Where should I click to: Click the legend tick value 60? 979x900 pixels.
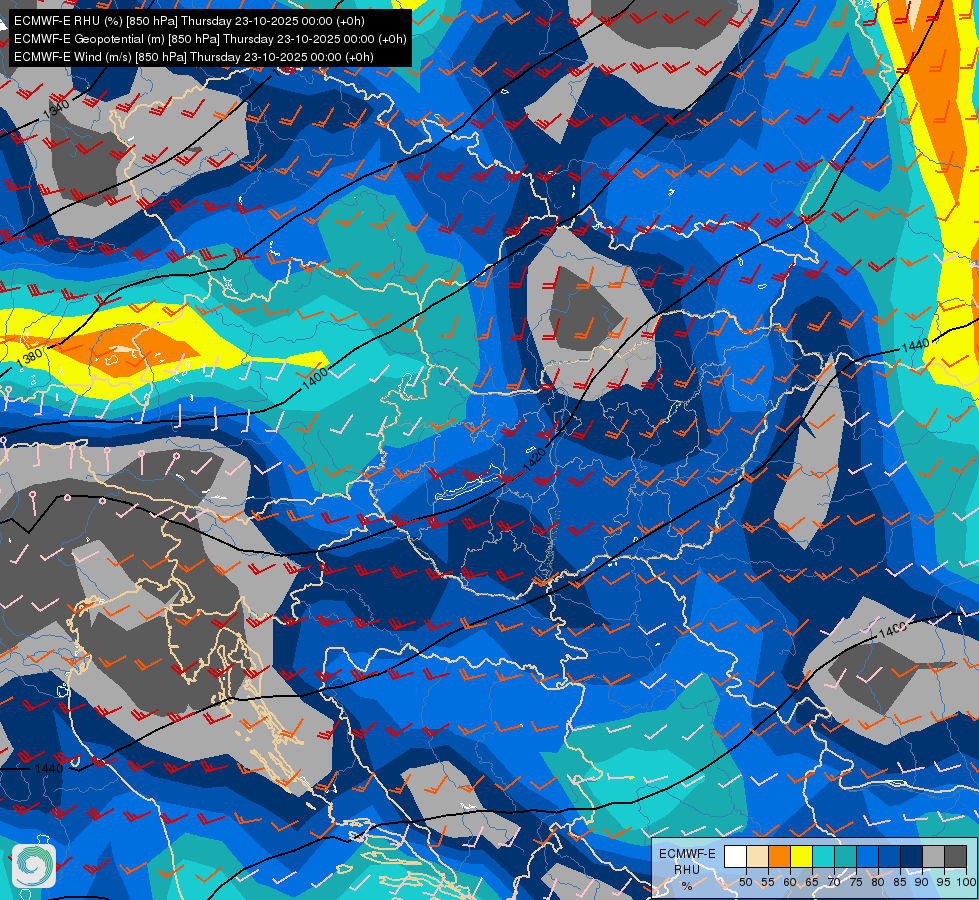coord(790,882)
